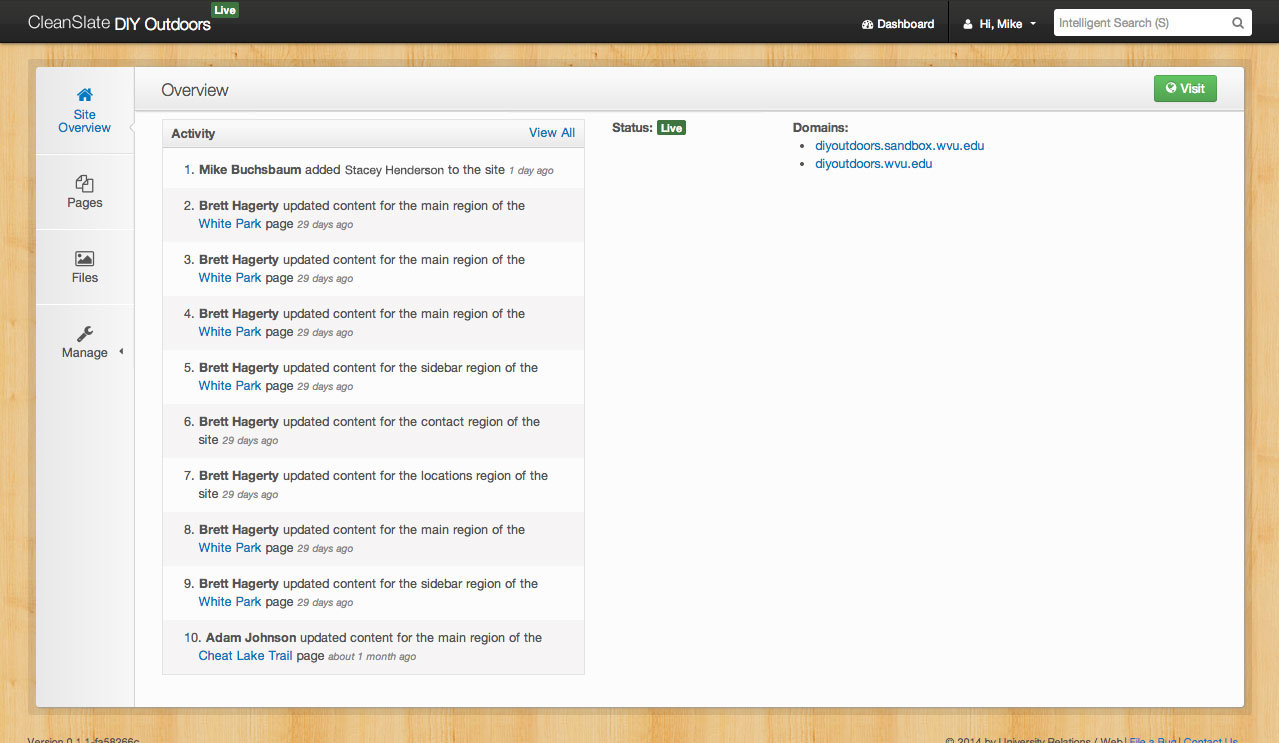Viewport: 1279px width, 743px height.
Task: Click the CleanSlate DIY Outdoors logo
Action: pyautogui.click(x=119, y=24)
